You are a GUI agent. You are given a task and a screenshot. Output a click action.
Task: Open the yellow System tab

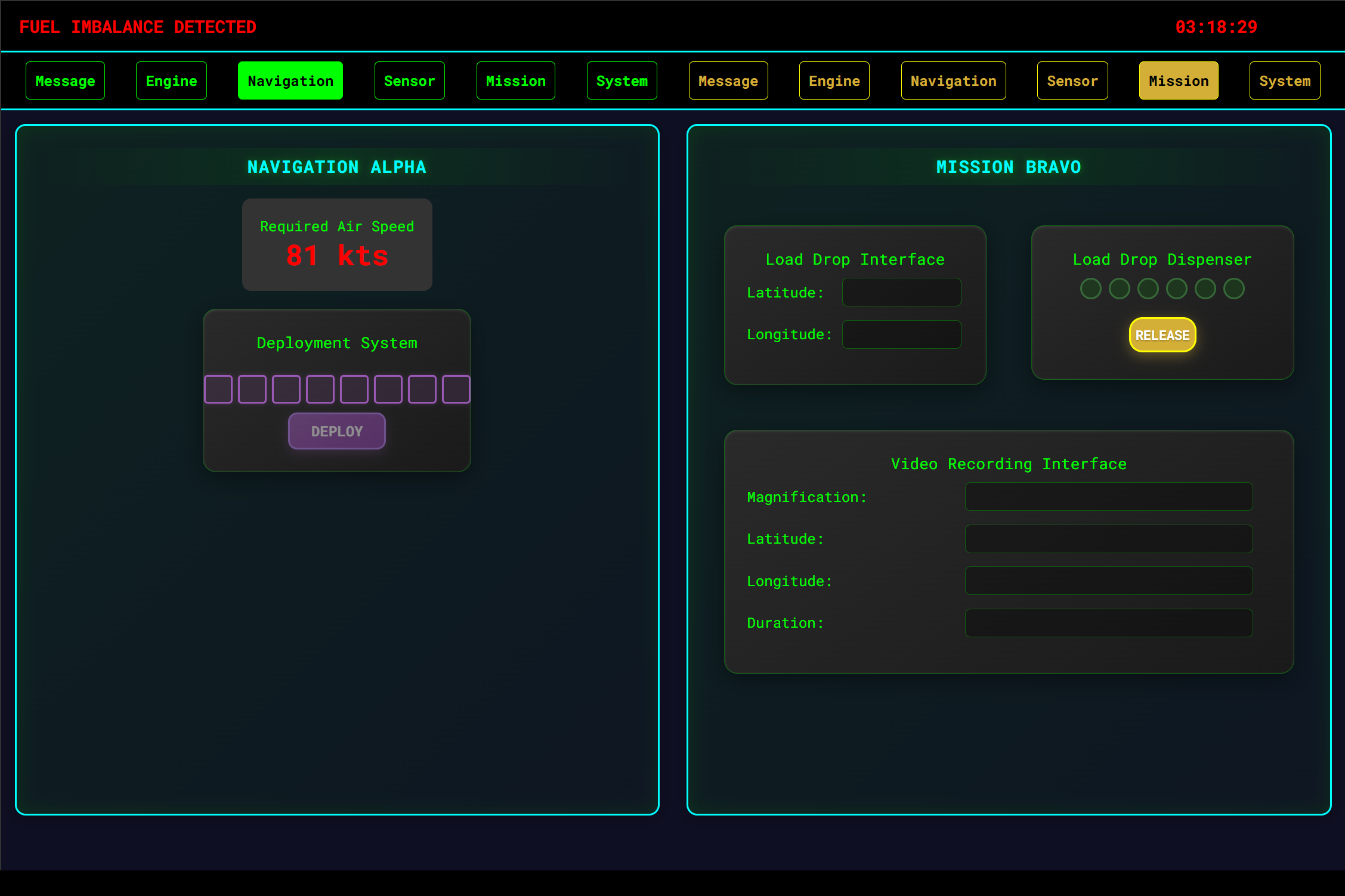click(x=1284, y=80)
